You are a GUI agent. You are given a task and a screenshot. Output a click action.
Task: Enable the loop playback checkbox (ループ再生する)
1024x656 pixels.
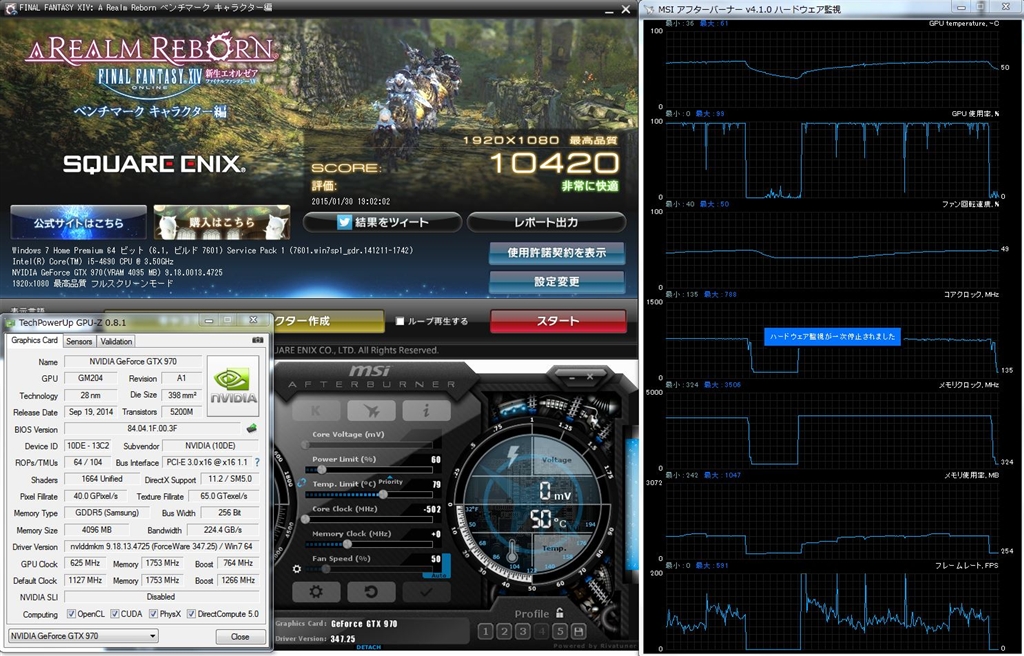tap(400, 321)
